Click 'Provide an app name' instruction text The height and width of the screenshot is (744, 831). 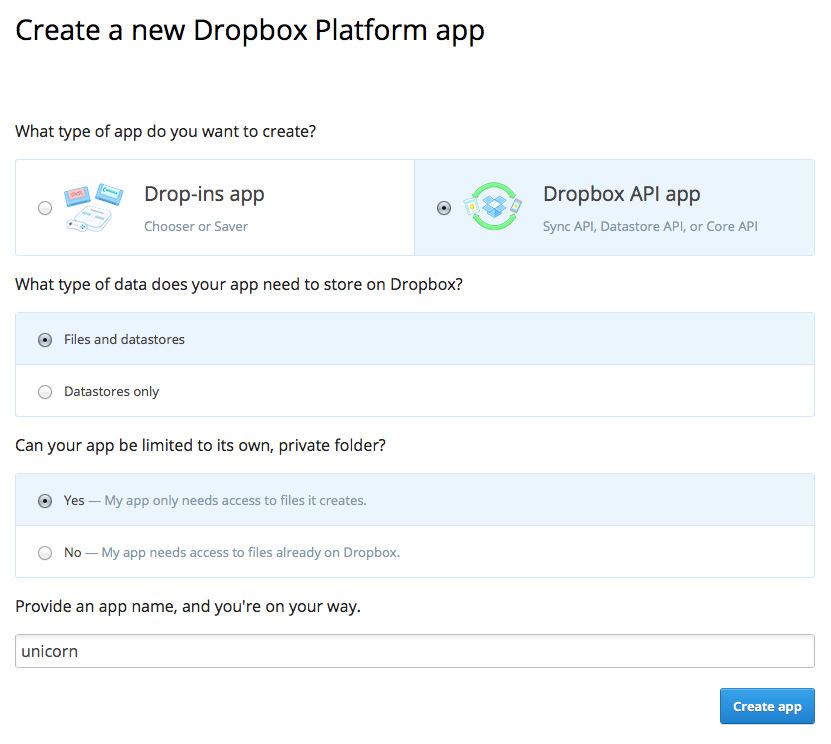coord(188,606)
